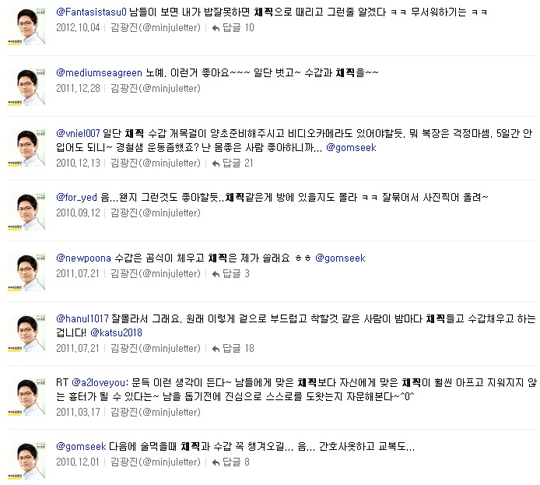Open the @for_yed mention link
Viewport: 540px width, 485px height.
pyautogui.click(x=76, y=197)
